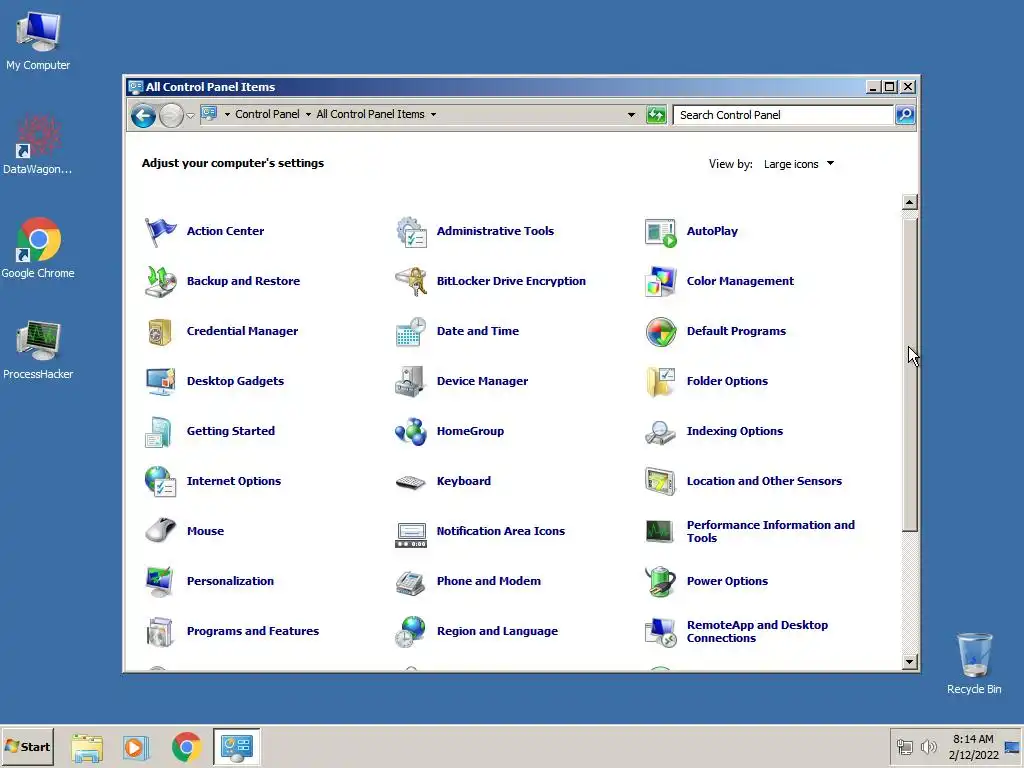Image resolution: width=1024 pixels, height=768 pixels.
Task: Expand All Control Panel Items breadcrumb arrow
Action: point(433,114)
